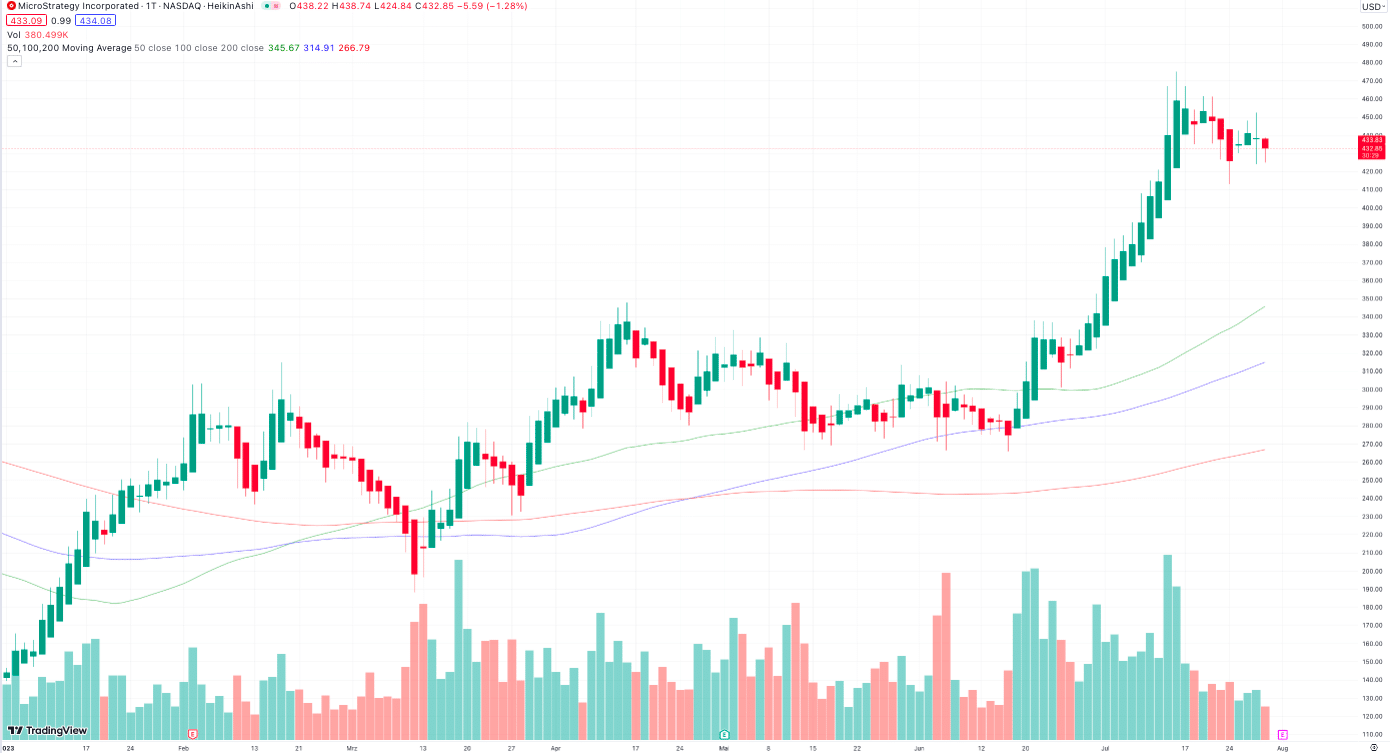Click the blue buy price 434.08 box
1390x753 pixels.
(96, 20)
